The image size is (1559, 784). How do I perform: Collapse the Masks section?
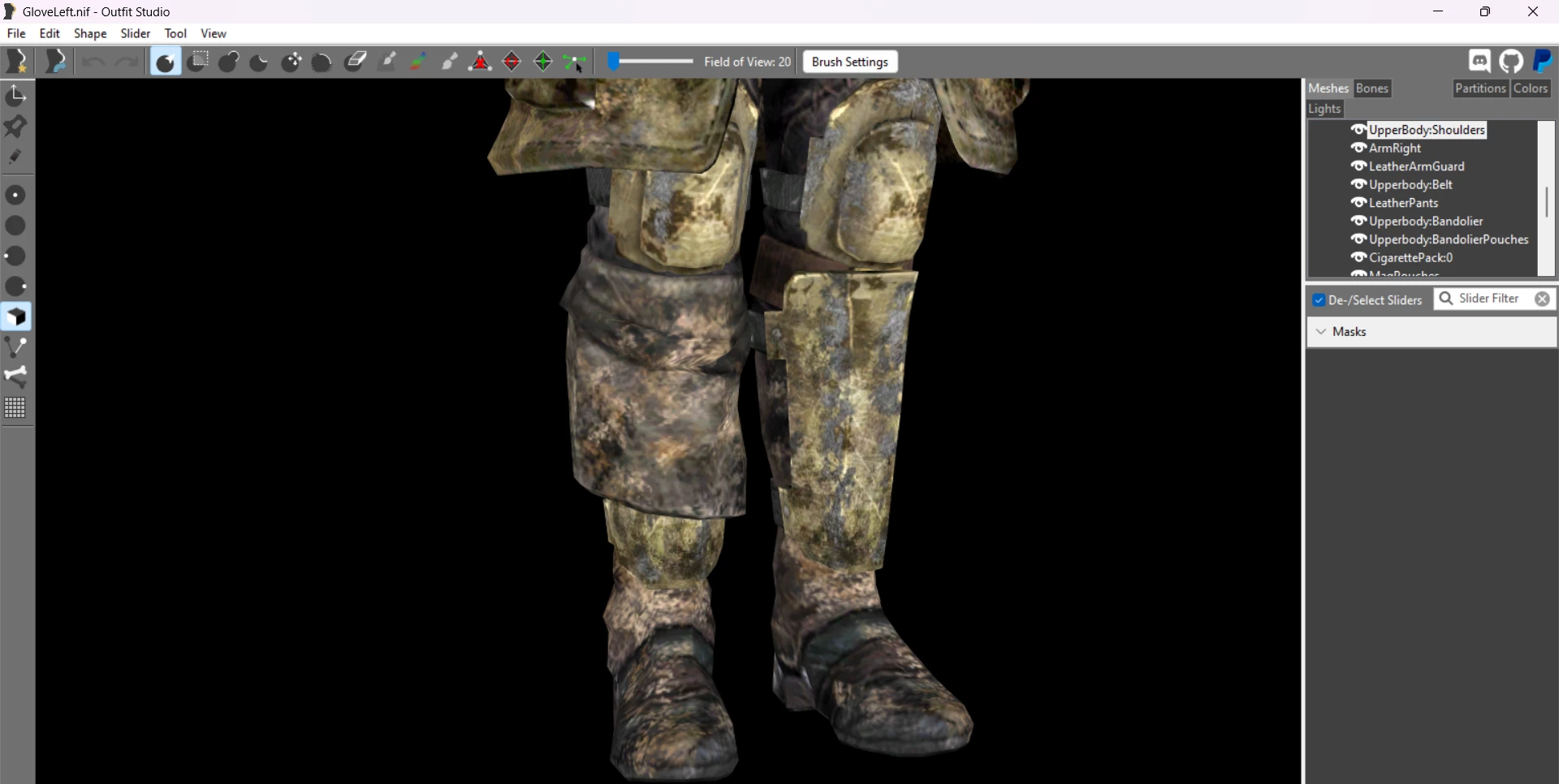tap(1322, 332)
